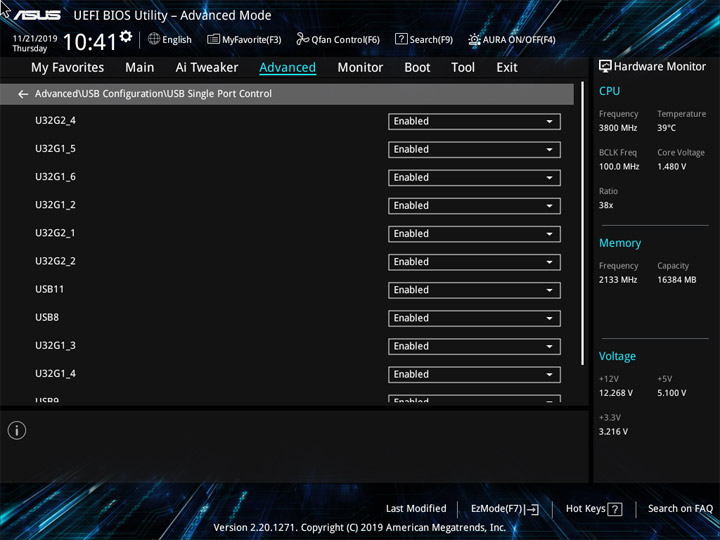Click the Hot Keys question mark icon

(x=614, y=509)
